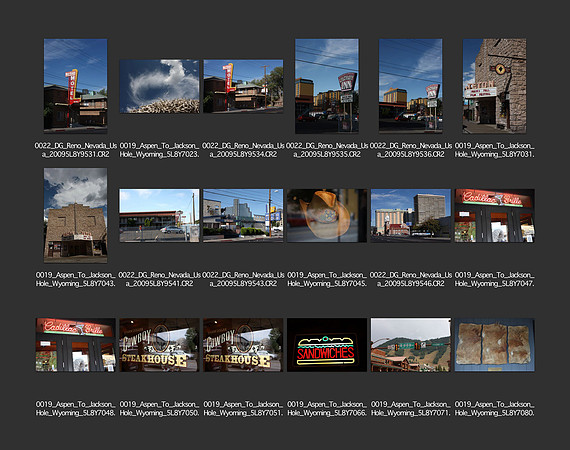Choose street with utility pole thumbnail SL8Y9543
The image size is (570, 450).
[243, 215]
